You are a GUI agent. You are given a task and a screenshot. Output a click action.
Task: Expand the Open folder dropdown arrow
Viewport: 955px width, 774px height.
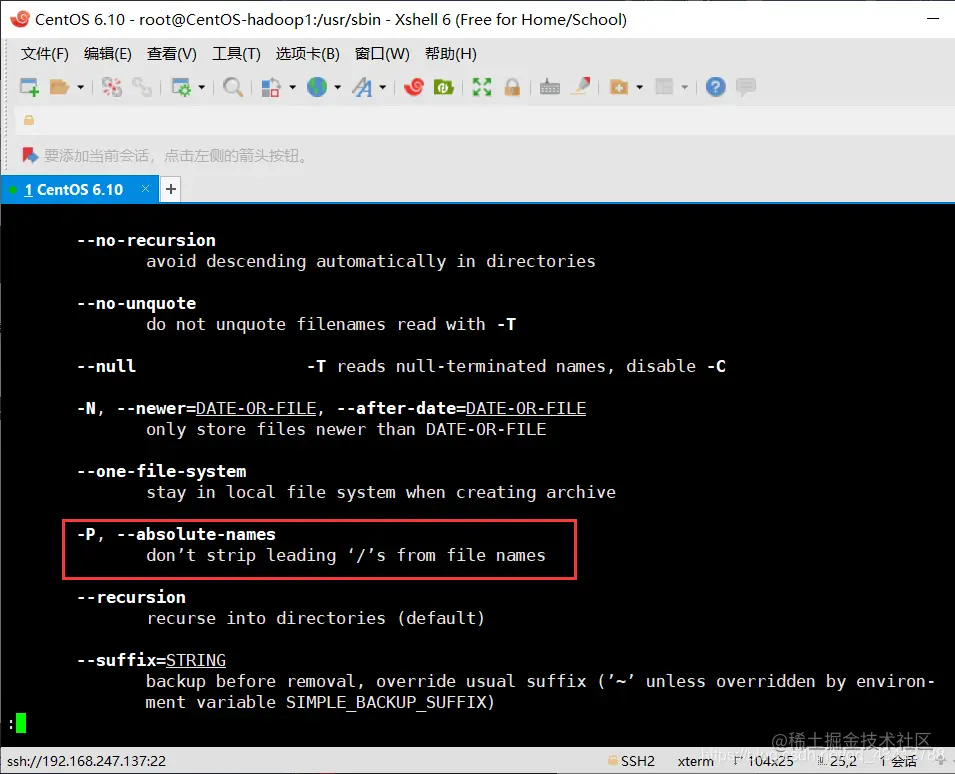pyautogui.click(x=80, y=88)
